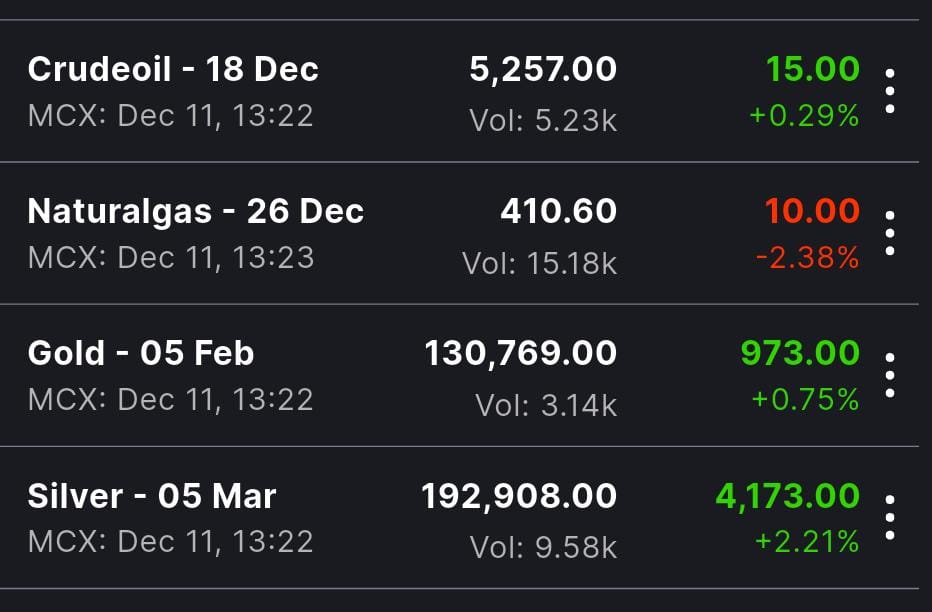Tap Silver +2.21% percentage change
This screenshot has width=932, height=612.
pyautogui.click(x=807, y=542)
